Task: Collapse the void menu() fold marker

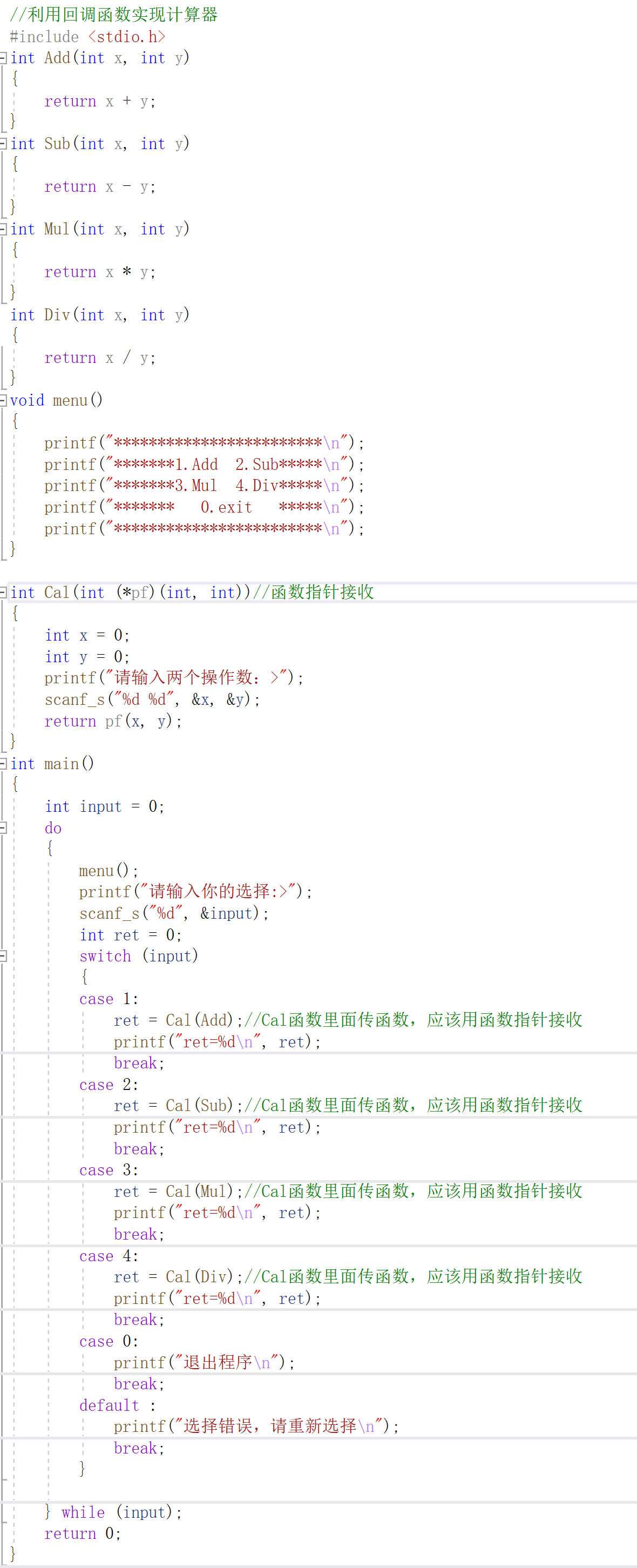Action: tap(3, 400)
